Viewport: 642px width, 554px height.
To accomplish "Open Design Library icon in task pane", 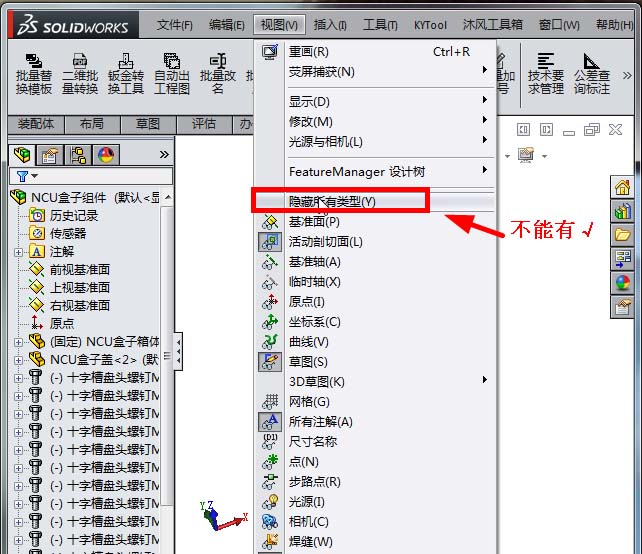I will pyautogui.click(x=622, y=211).
